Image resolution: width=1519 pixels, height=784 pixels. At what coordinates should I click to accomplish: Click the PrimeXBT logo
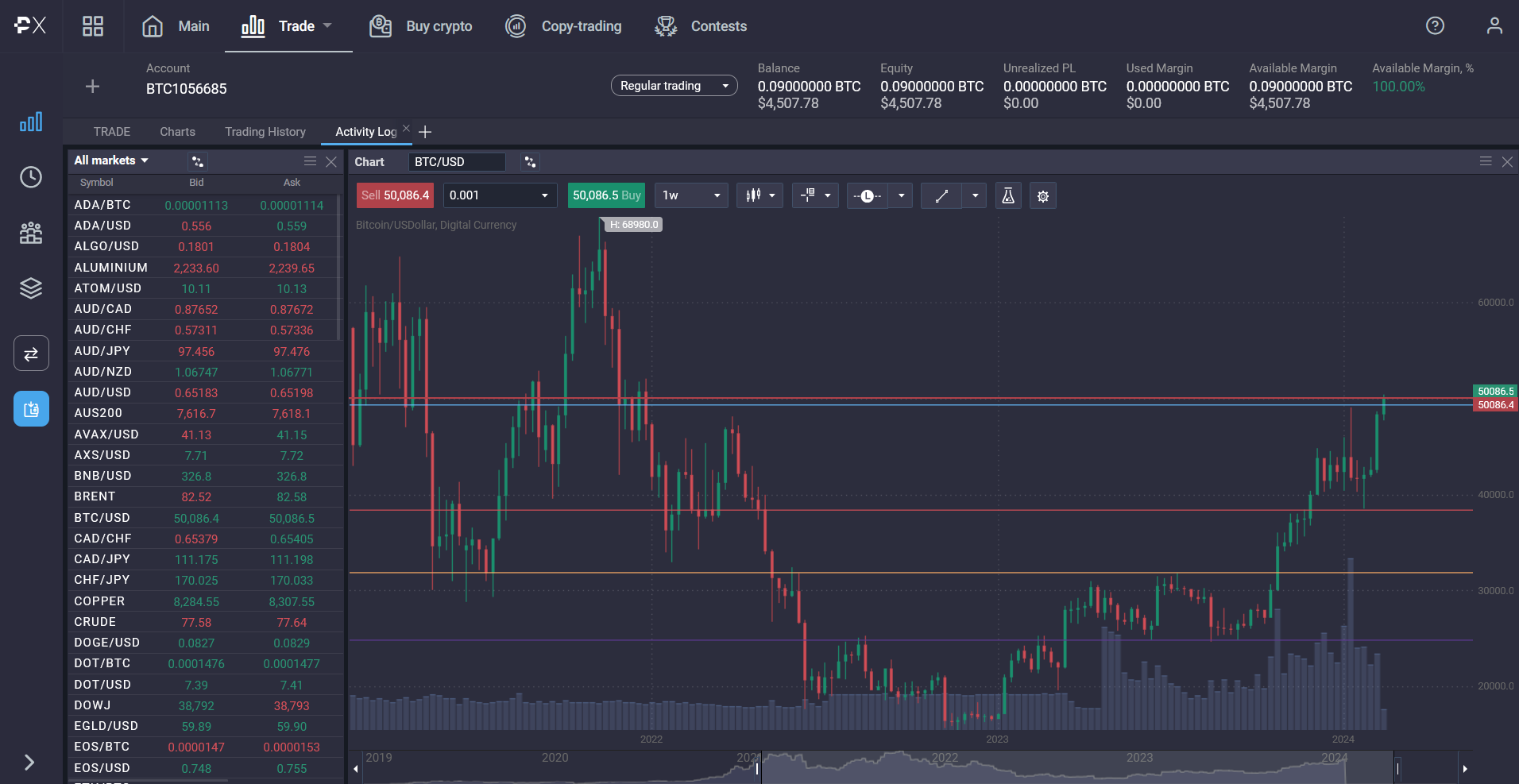(30, 26)
